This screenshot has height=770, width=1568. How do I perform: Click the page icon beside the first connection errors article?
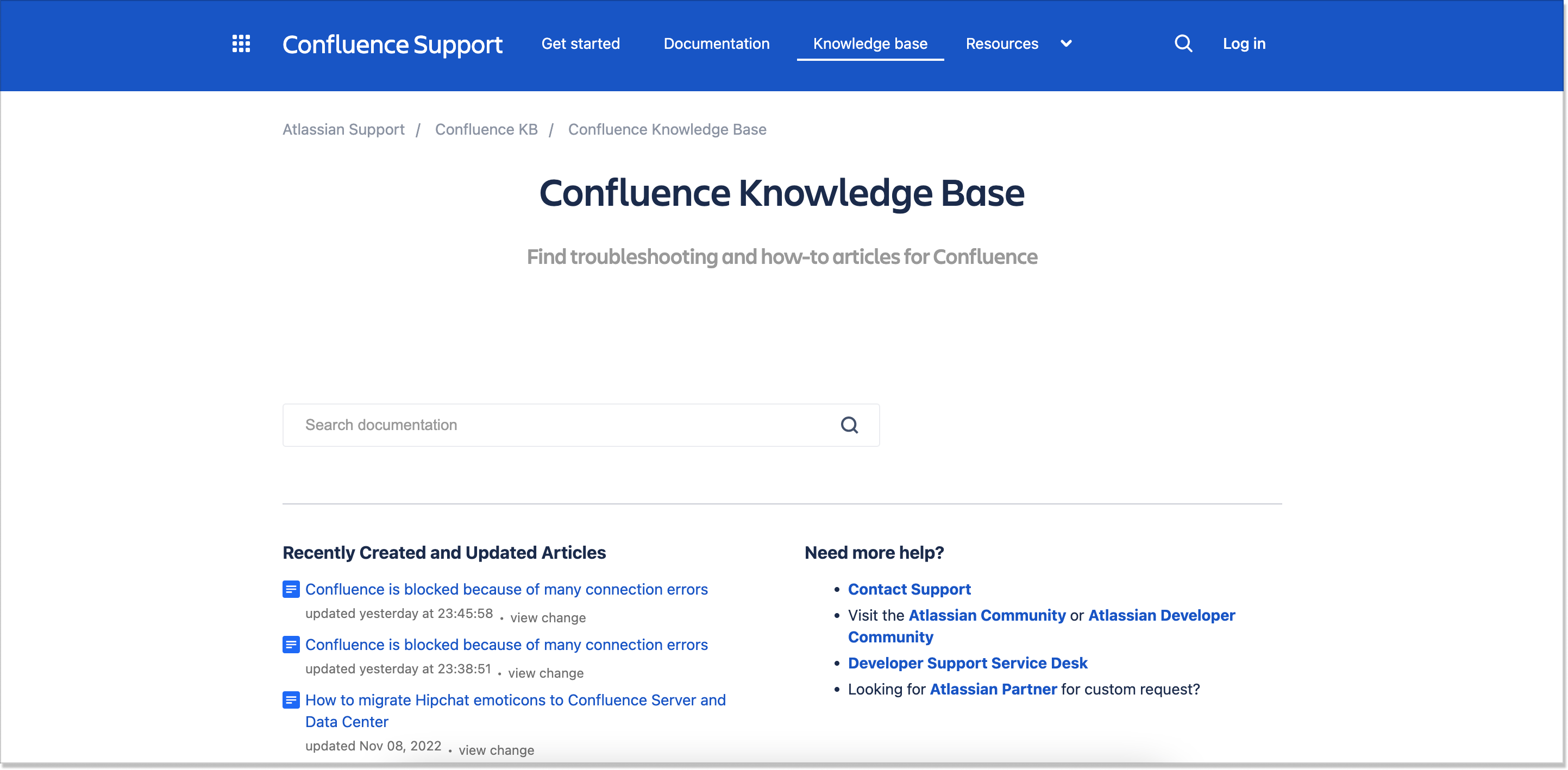pos(291,589)
